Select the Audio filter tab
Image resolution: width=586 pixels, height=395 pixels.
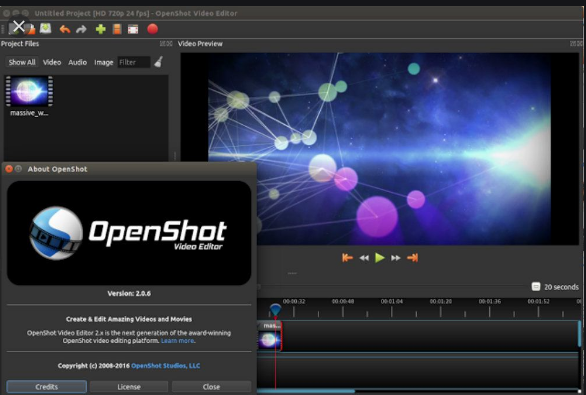click(x=77, y=62)
